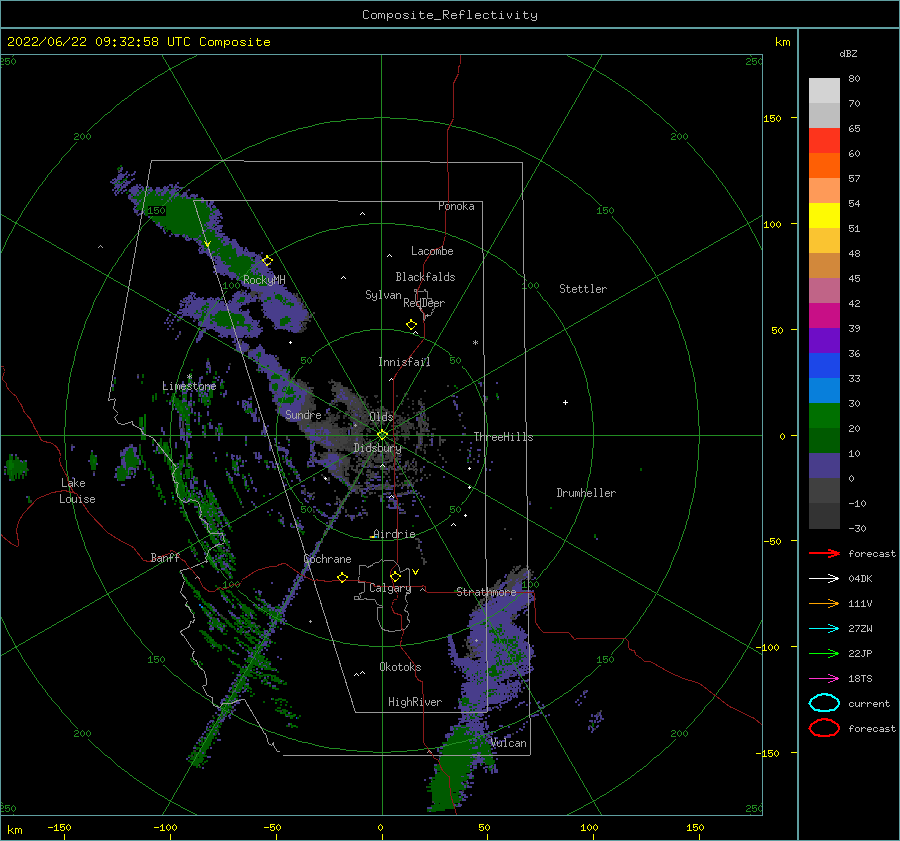
Task: Click the yellow diamond marker beside RockyMH
Action: pos(267,261)
